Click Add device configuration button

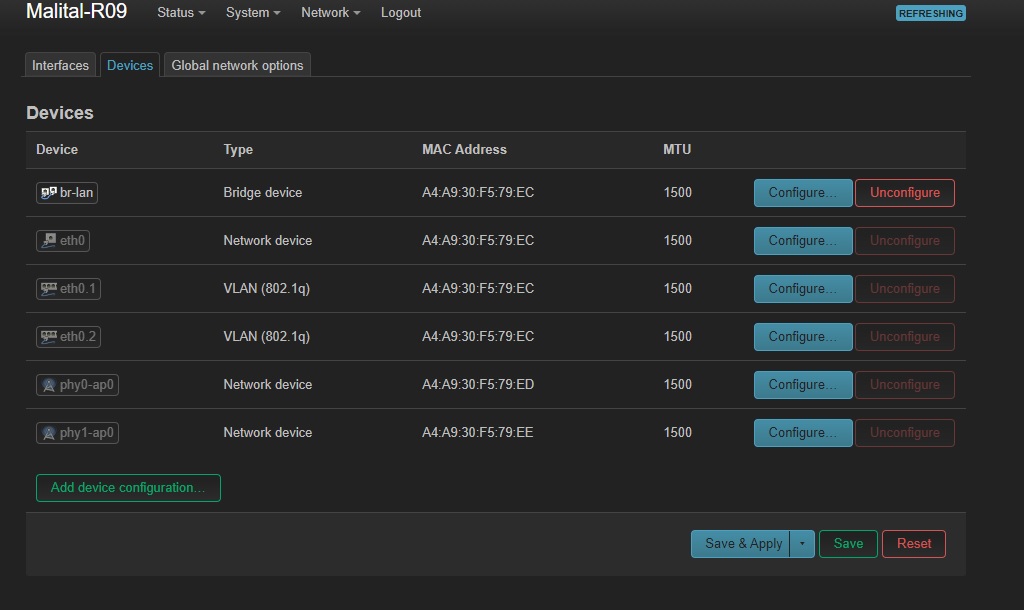click(128, 488)
